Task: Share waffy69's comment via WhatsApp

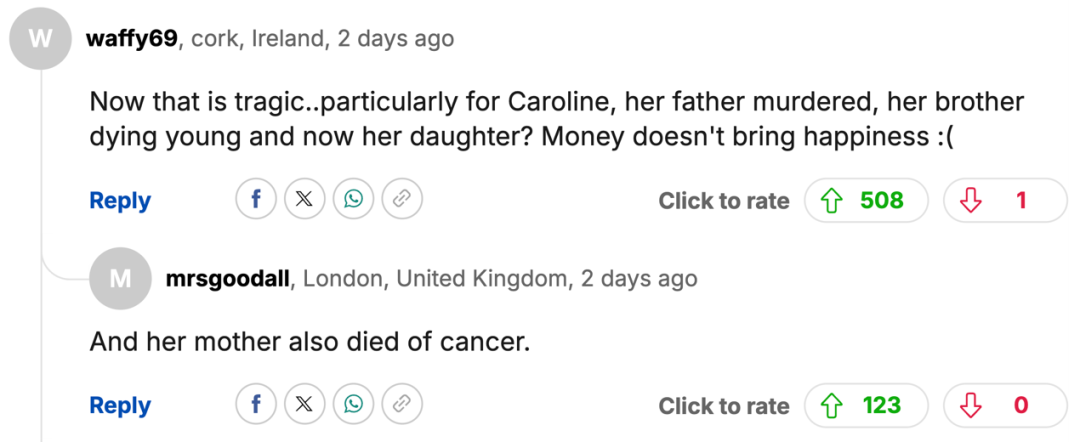Action: [x=353, y=200]
